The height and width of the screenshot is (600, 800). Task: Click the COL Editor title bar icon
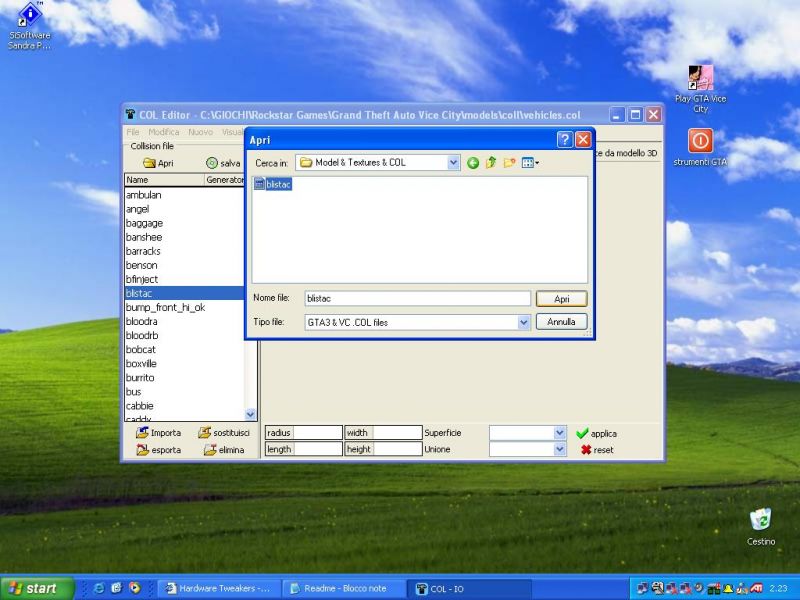(x=131, y=114)
